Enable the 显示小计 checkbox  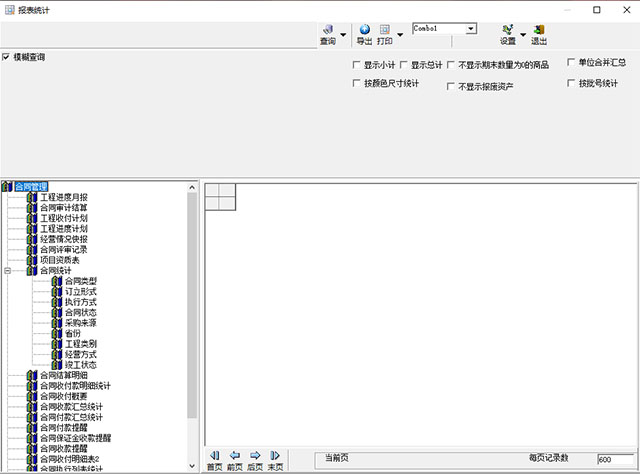click(x=356, y=65)
